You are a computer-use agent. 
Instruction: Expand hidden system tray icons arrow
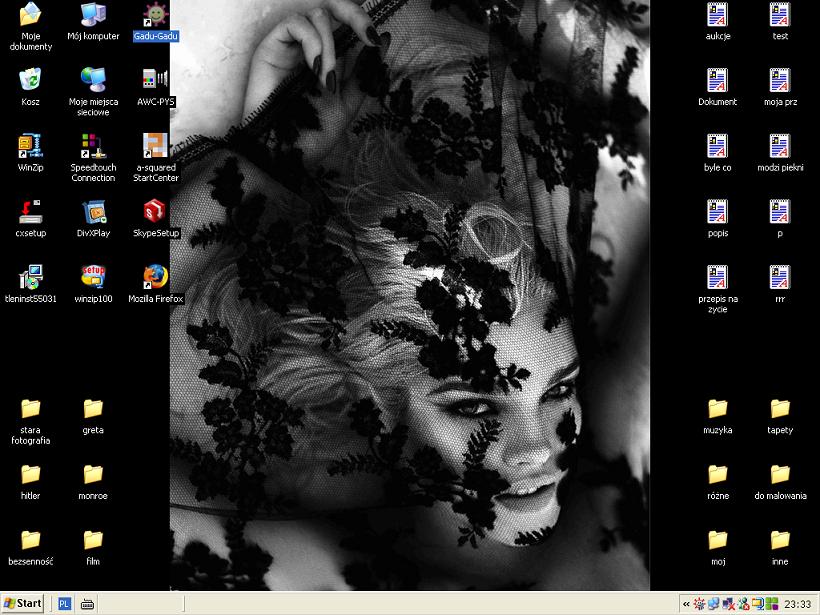pyautogui.click(x=686, y=604)
